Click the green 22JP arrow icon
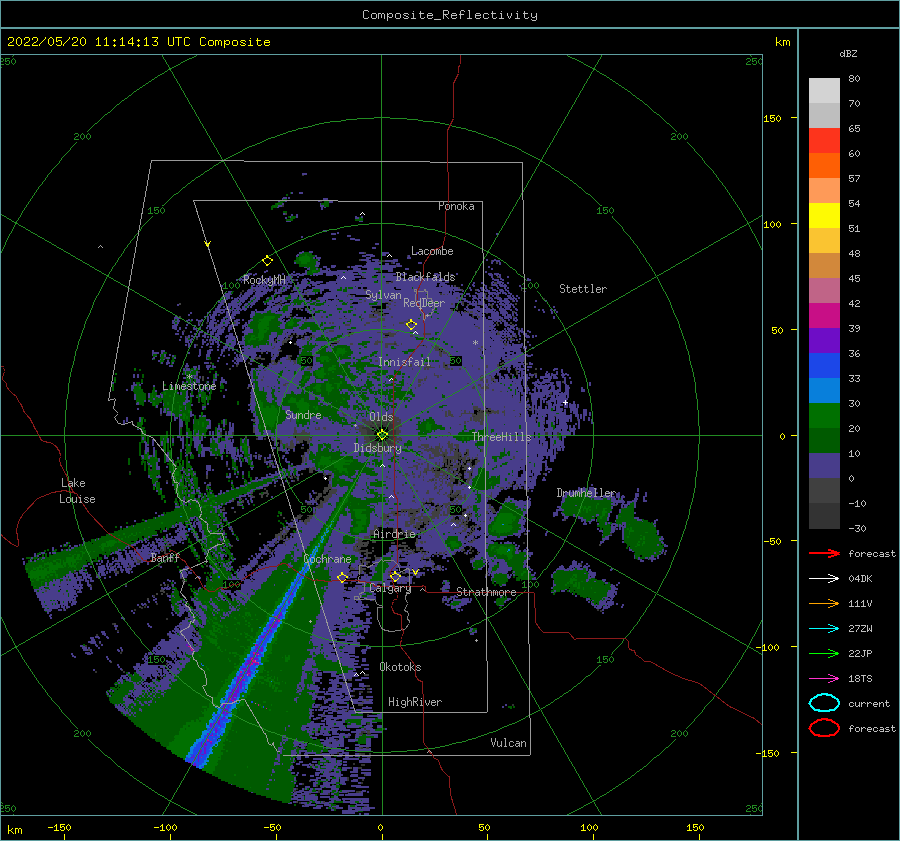The height and width of the screenshot is (841, 900). pos(824,653)
